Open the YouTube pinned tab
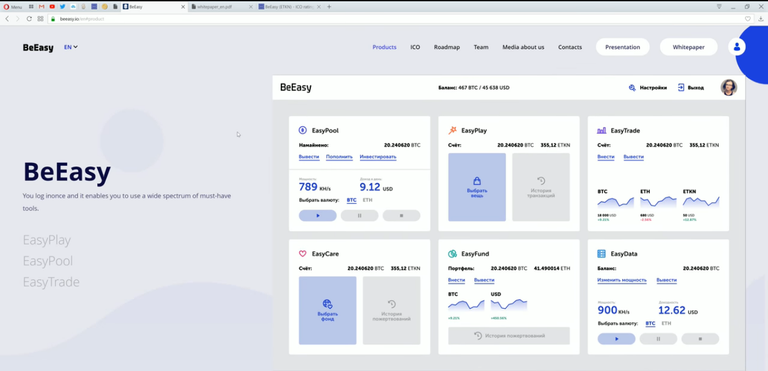The image size is (768, 371). pos(52,7)
